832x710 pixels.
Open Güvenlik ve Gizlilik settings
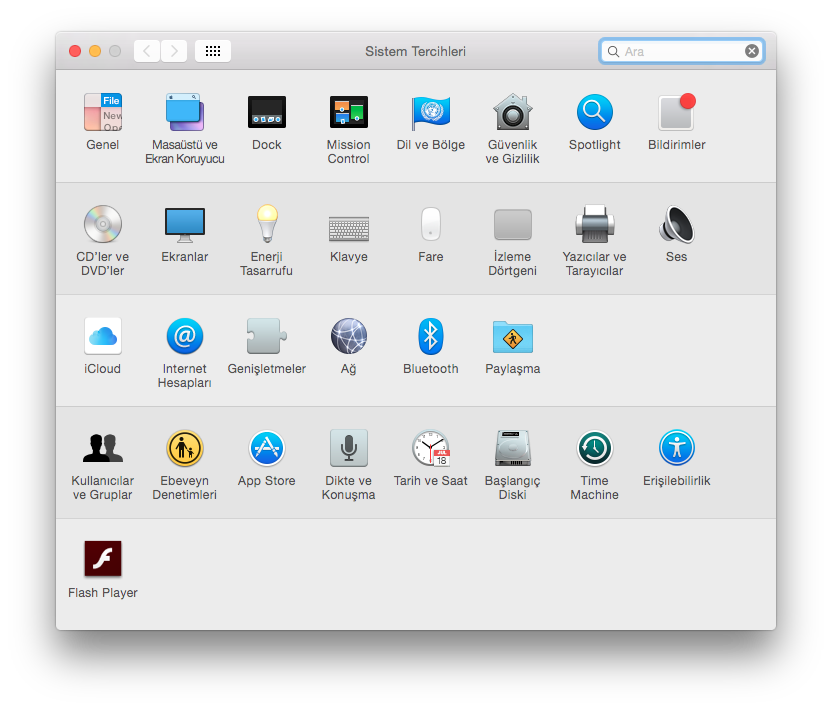pyautogui.click(x=512, y=112)
